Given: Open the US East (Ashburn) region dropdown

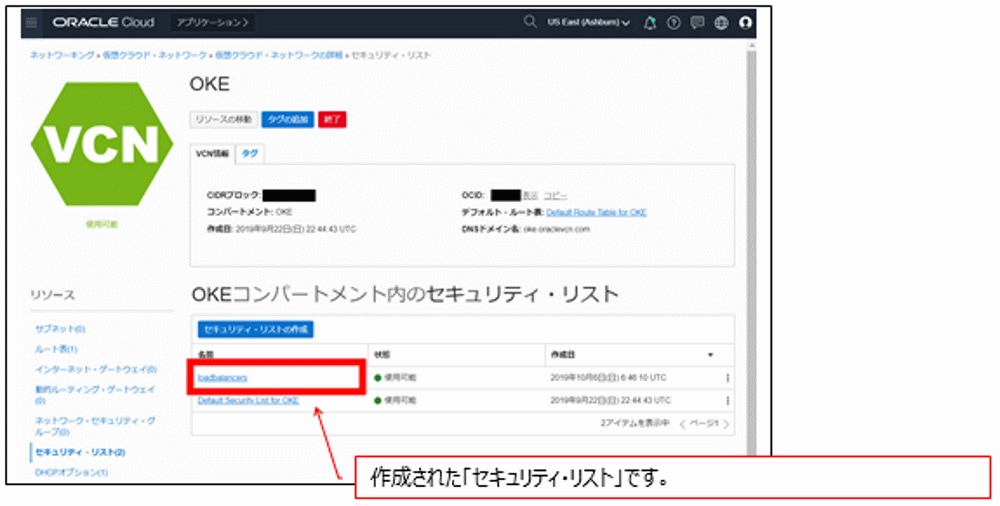Looking at the screenshot, I should 588,22.
